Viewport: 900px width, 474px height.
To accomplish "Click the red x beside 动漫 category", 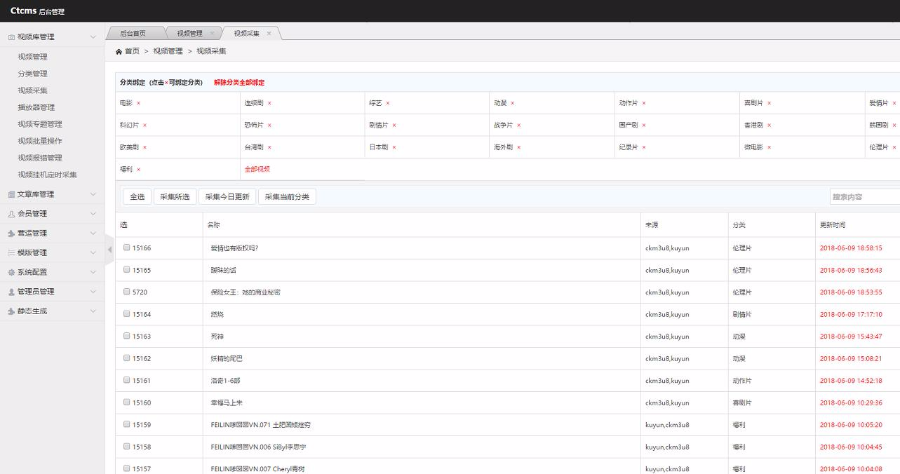I will pyautogui.click(x=513, y=103).
